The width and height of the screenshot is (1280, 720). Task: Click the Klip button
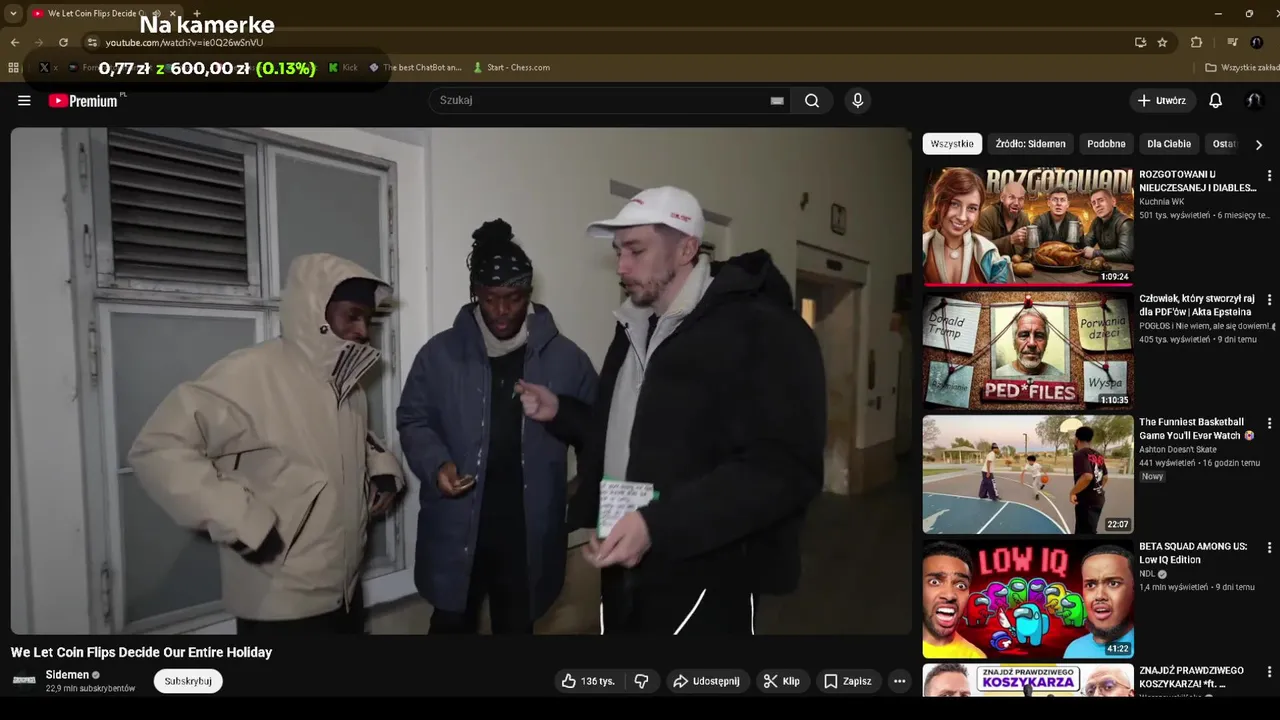point(782,681)
